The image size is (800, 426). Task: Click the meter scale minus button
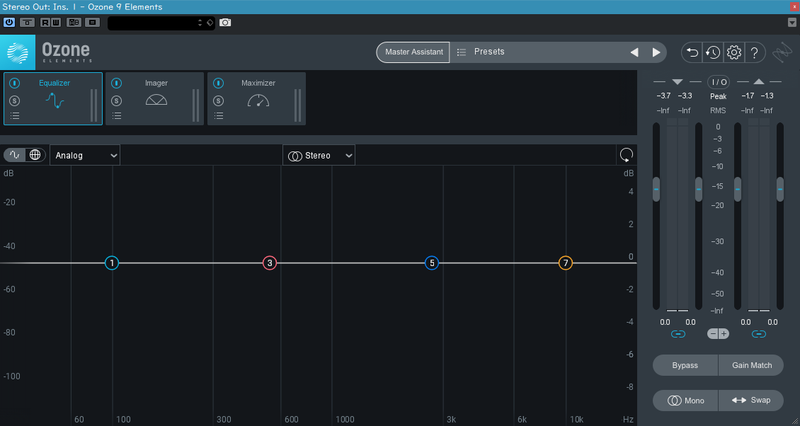click(x=713, y=334)
